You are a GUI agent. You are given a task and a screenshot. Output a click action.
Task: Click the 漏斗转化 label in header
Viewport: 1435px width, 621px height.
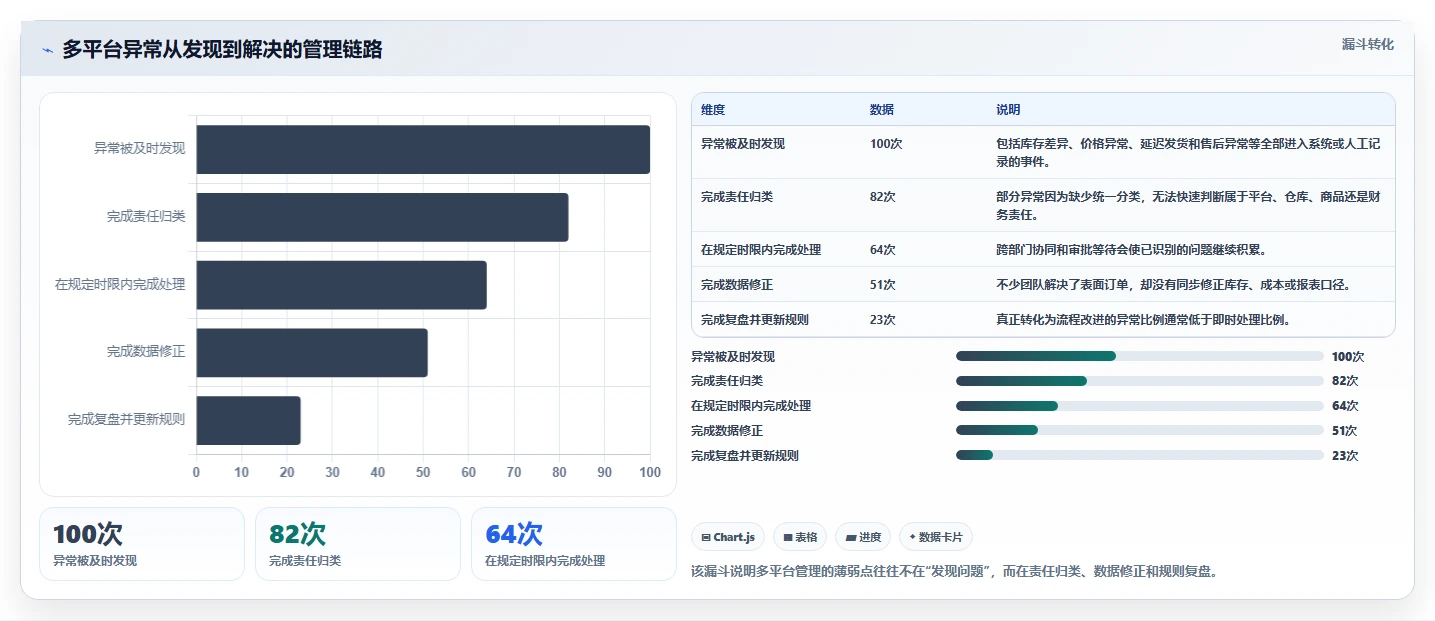click(x=1367, y=44)
